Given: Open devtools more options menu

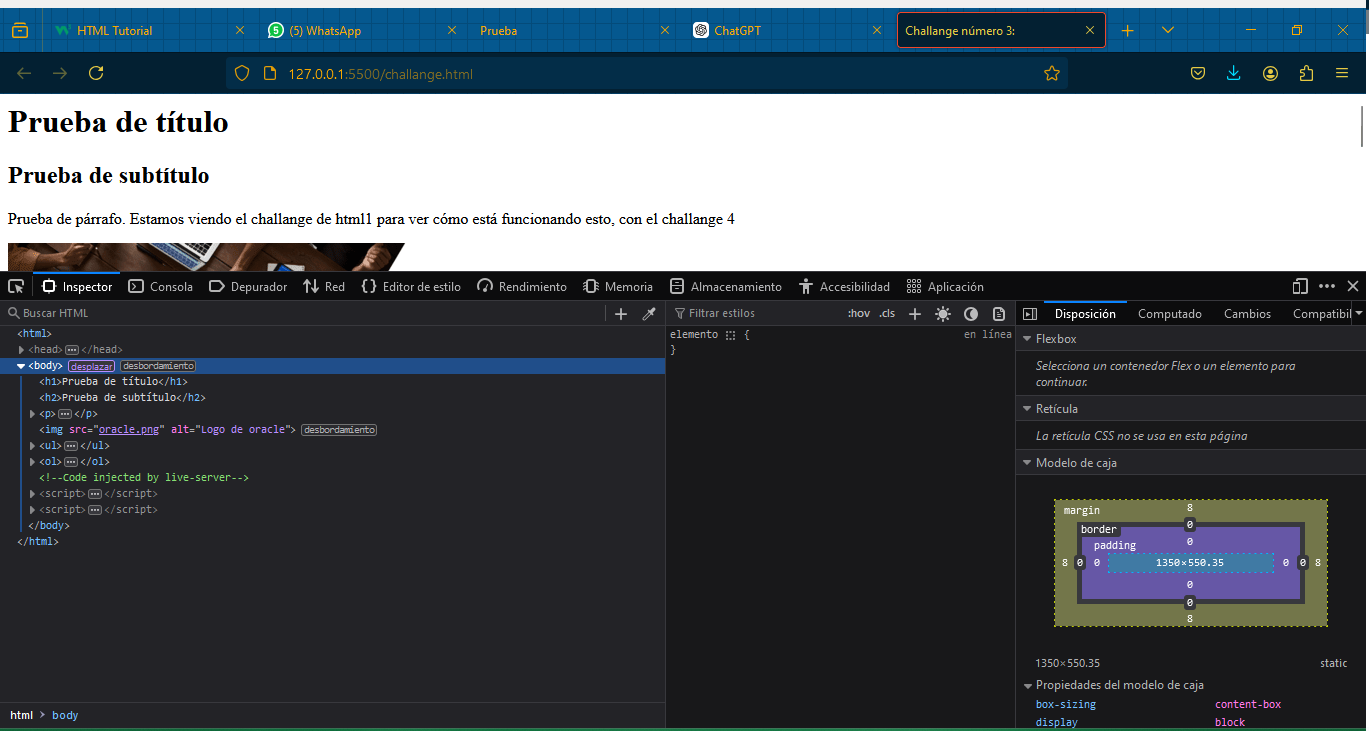Looking at the screenshot, I should [1327, 286].
